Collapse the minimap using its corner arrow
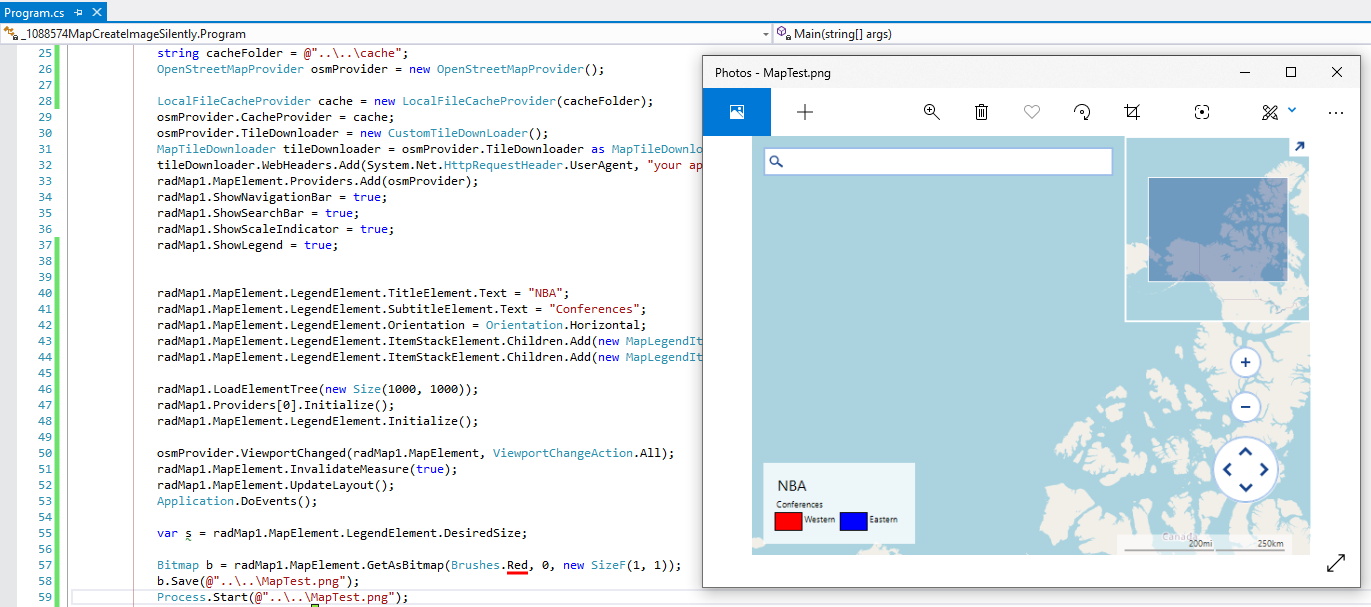Viewport: 1371px width, 607px height. 1299,147
